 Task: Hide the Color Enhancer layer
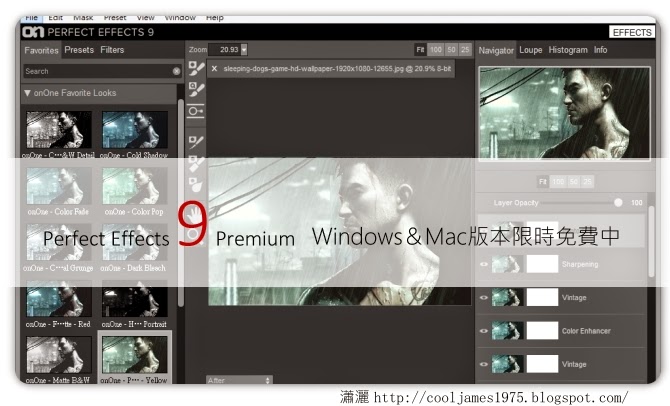pos(483,331)
